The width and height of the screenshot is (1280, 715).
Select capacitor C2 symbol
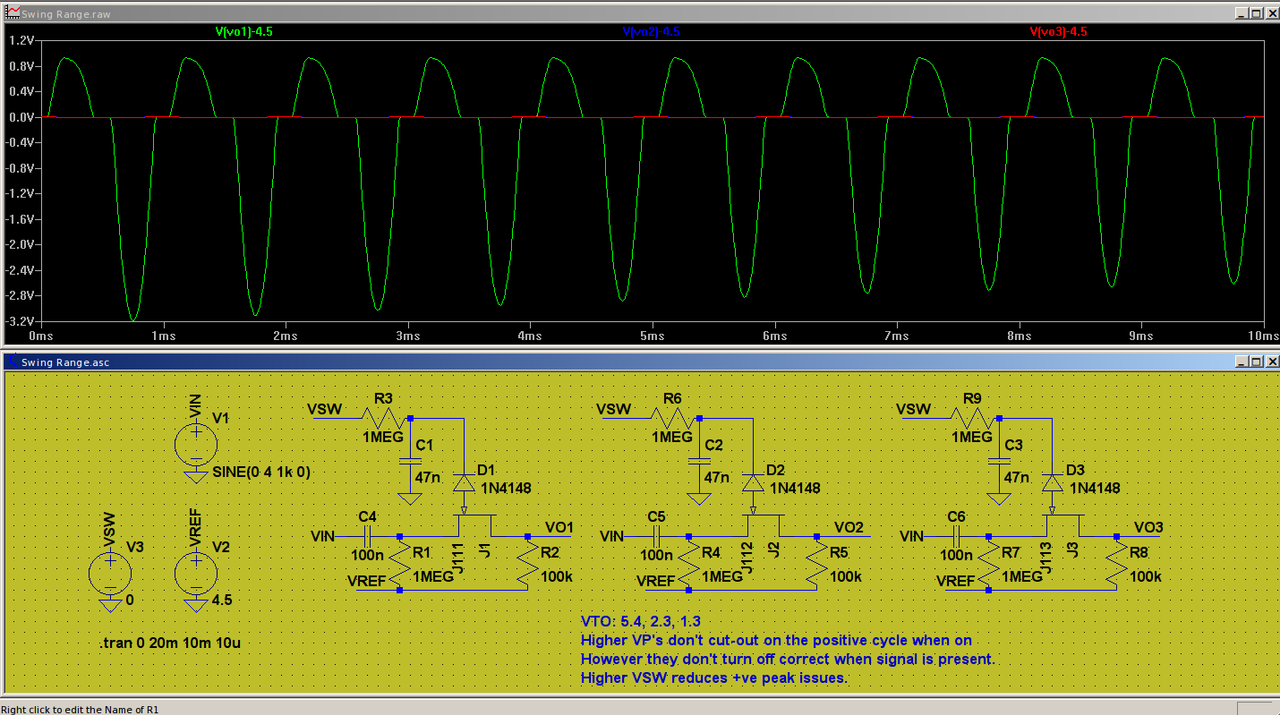(x=700, y=462)
